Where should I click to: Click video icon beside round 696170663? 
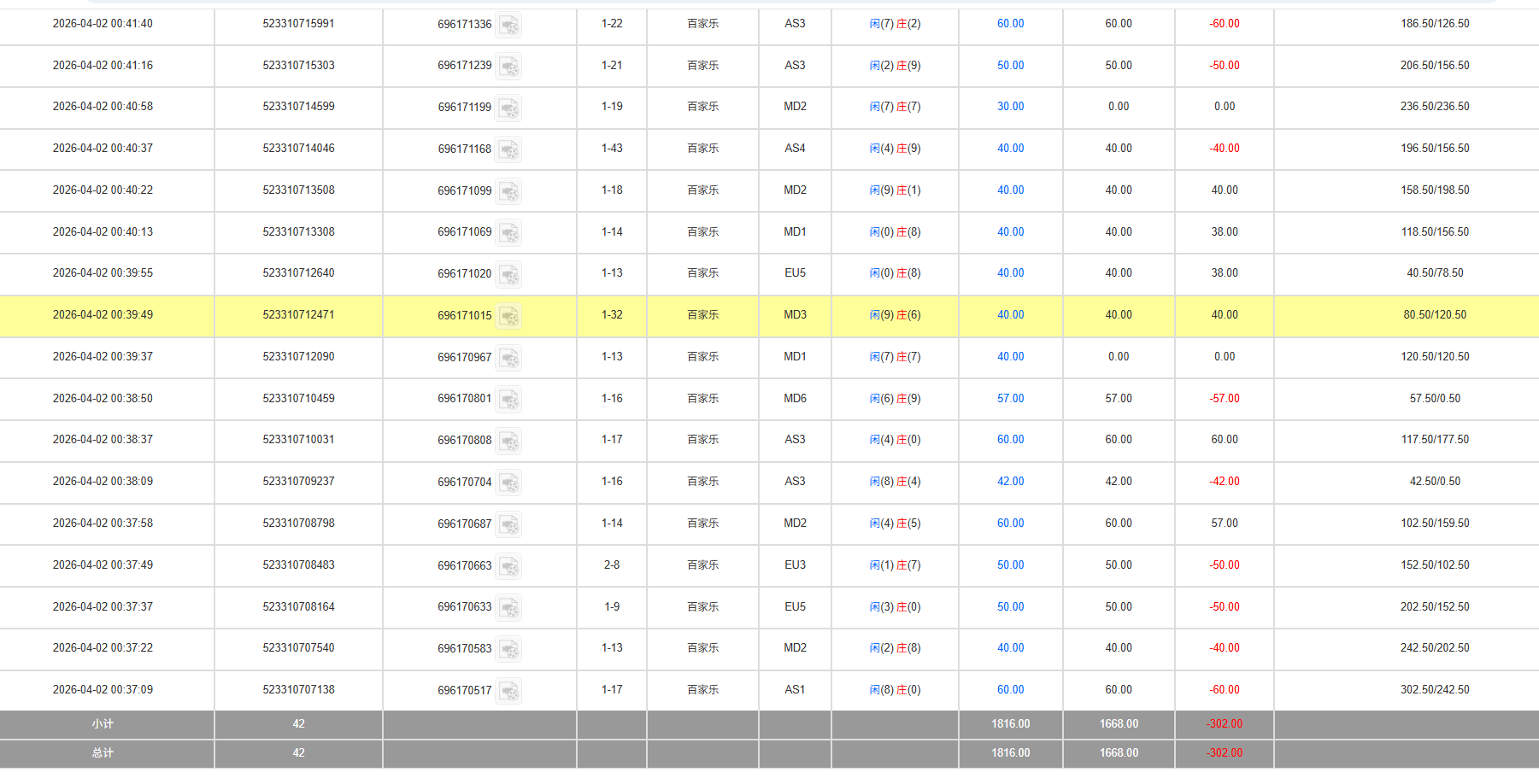pyautogui.click(x=509, y=566)
